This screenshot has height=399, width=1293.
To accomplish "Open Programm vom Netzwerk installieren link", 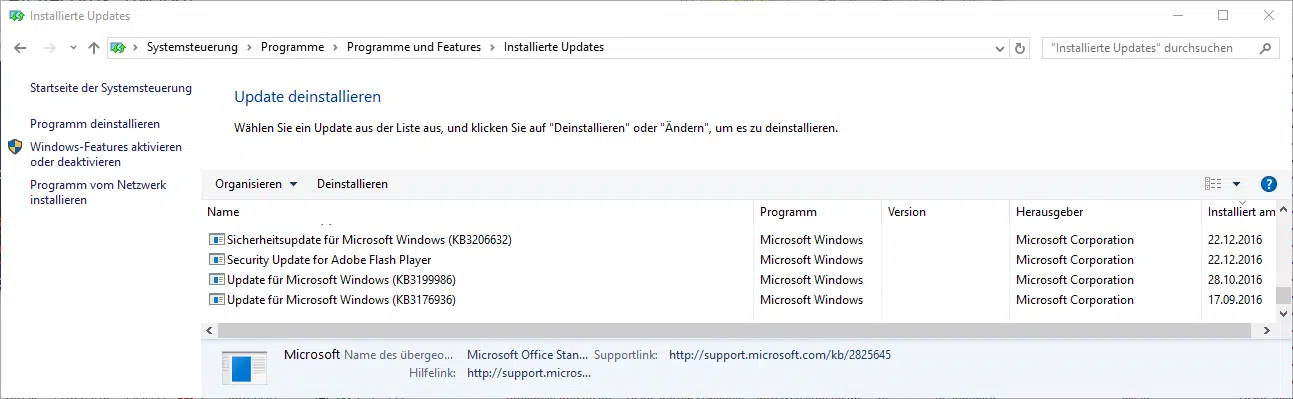I will pyautogui.click(x=98, y=192).
